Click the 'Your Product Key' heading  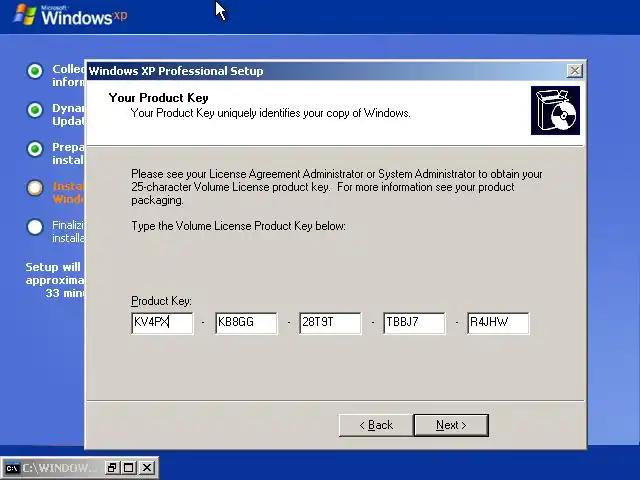click(x=159, y=98)
